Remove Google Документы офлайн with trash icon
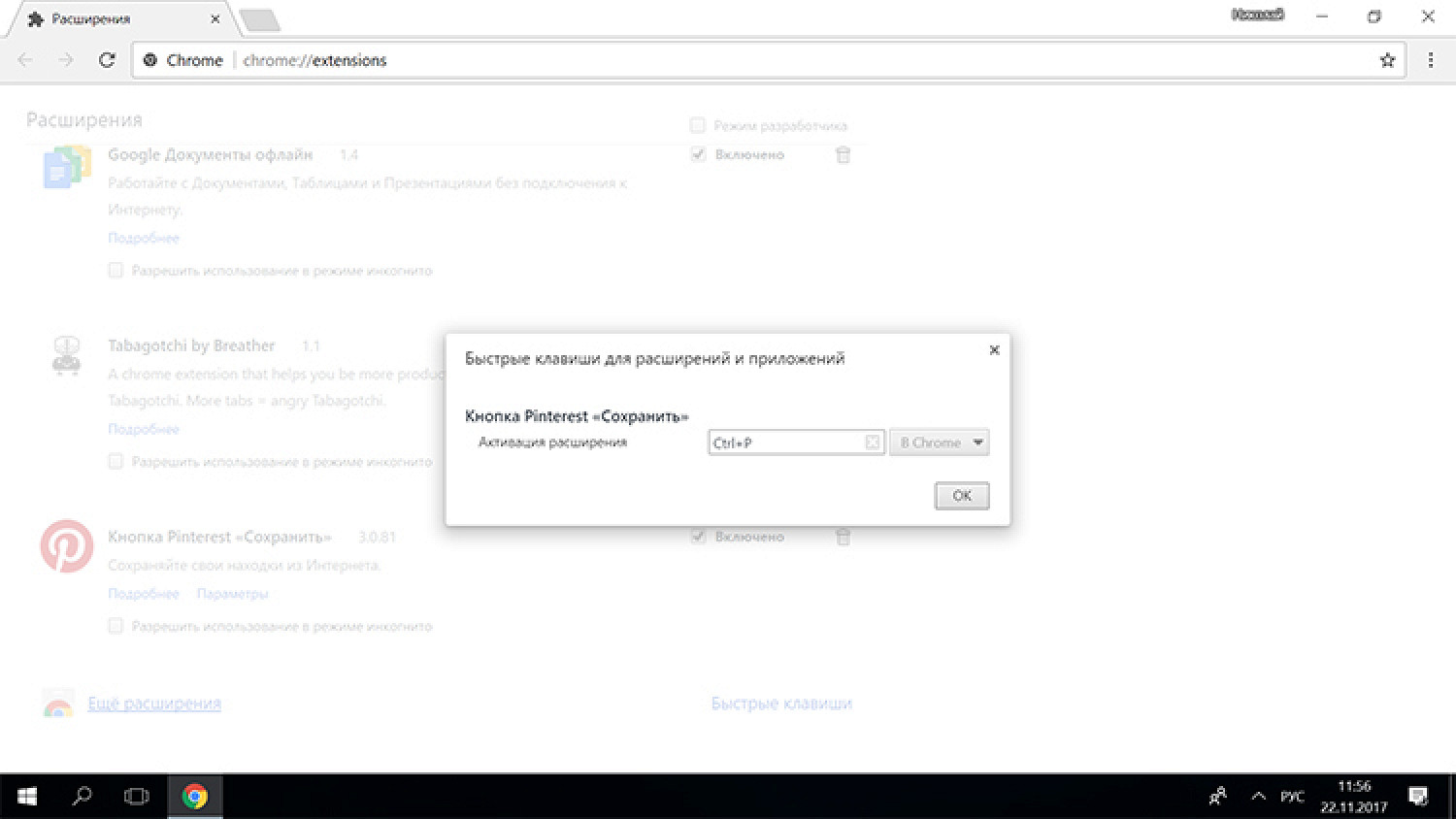This screenshot has width=1456, height=819. (843, 154)
